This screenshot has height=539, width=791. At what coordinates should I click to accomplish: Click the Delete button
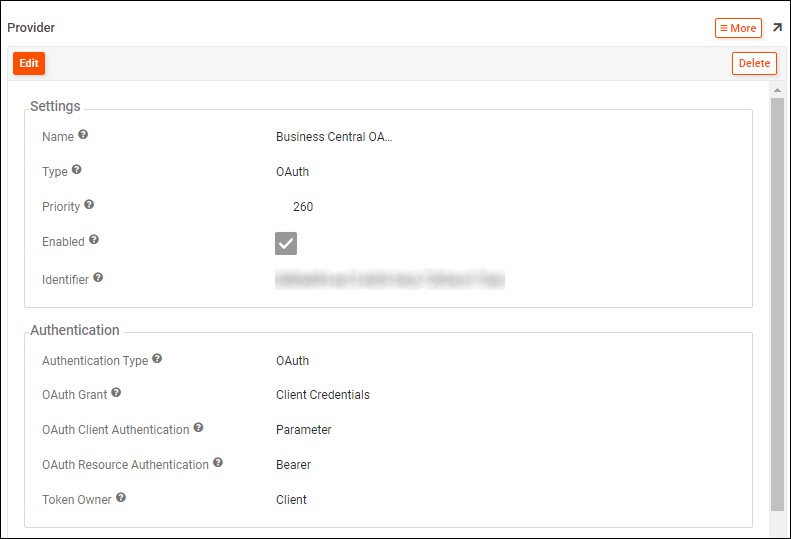pos(754,63)
